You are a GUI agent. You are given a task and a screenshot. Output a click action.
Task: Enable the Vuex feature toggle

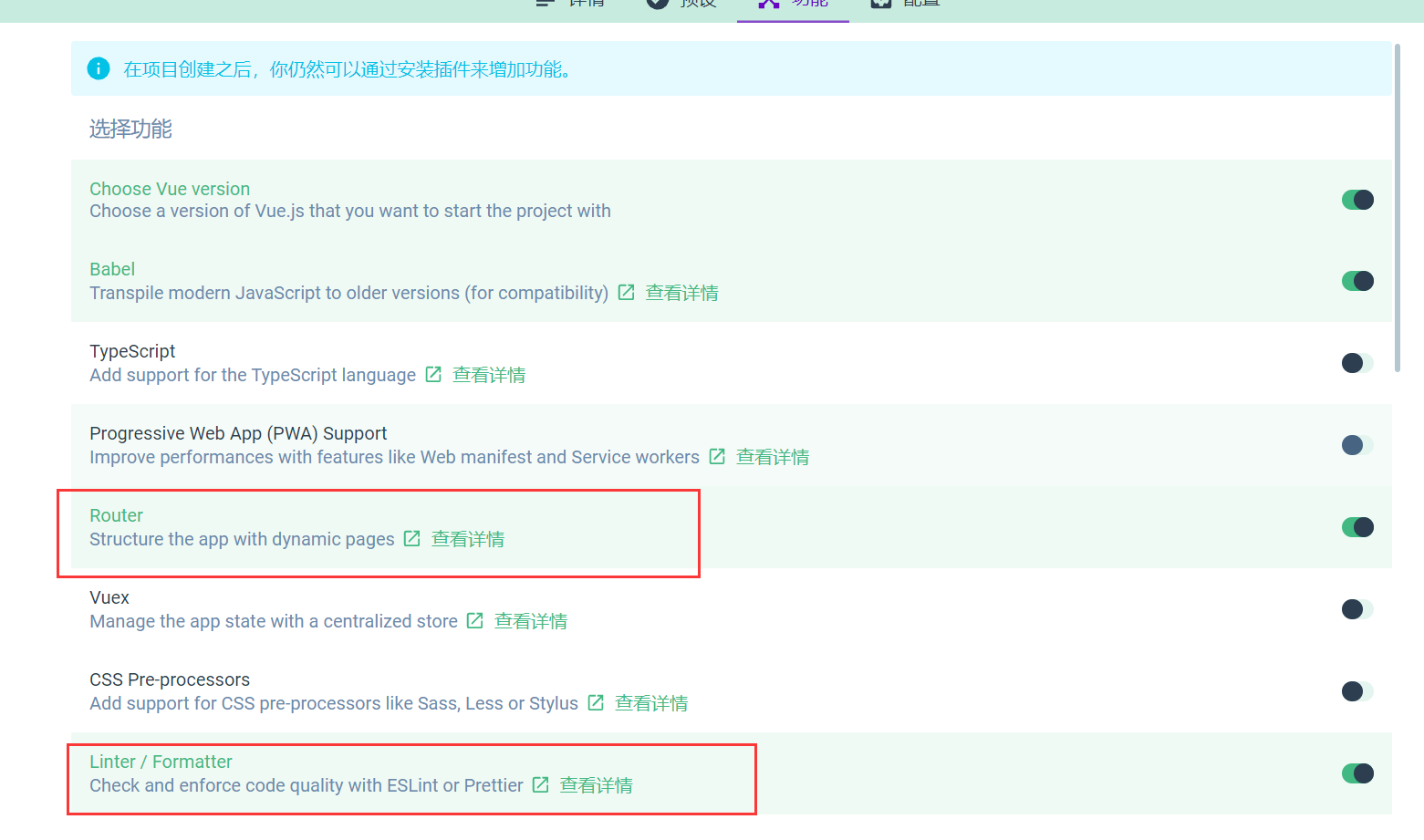pyautogui.click(x=1357, y=608)
